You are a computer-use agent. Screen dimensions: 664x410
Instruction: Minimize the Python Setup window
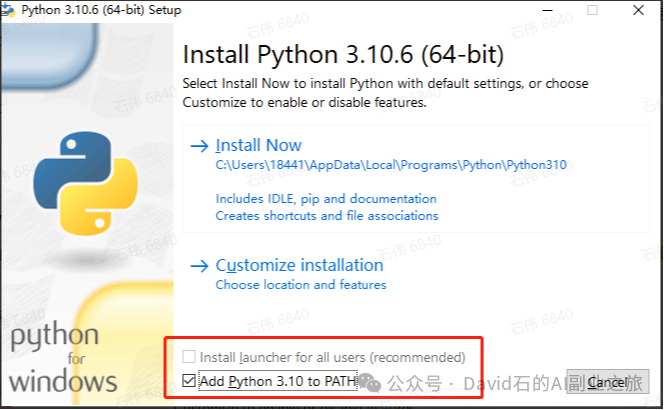point(548,10)
